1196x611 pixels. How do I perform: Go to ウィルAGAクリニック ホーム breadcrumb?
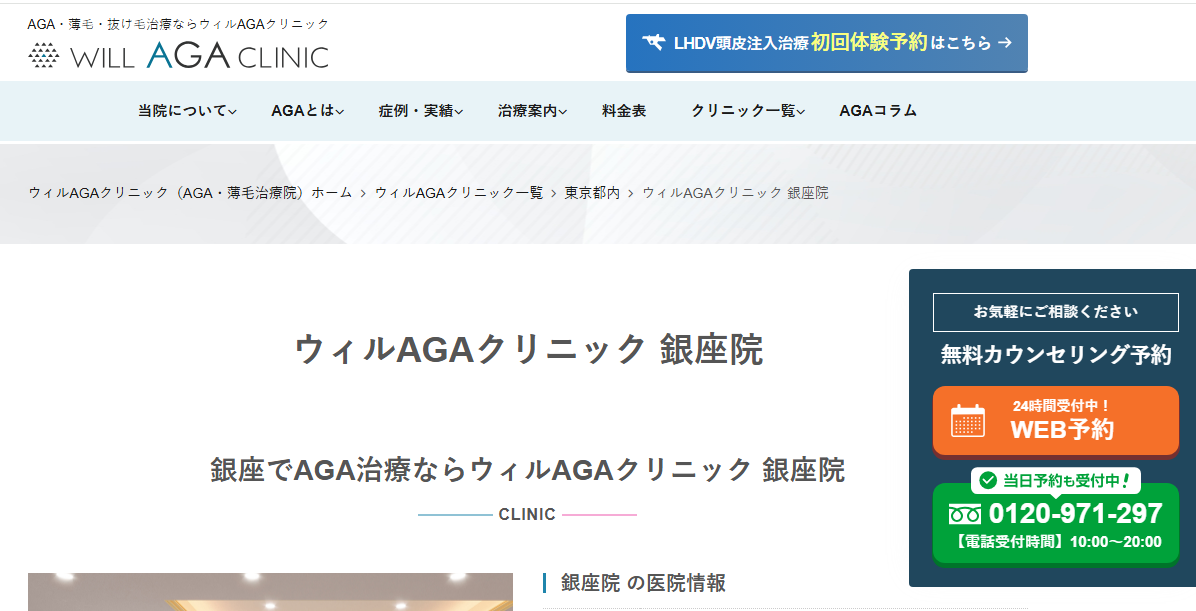[190, 193]
